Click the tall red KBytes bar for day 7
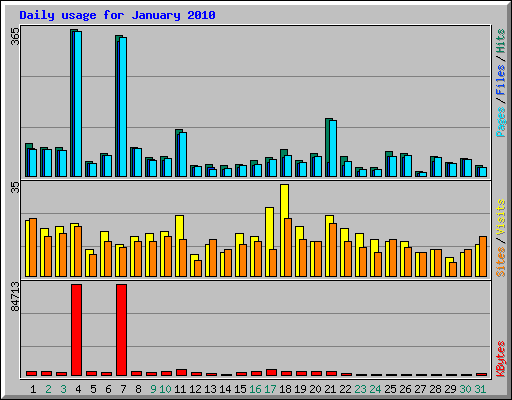 [121, 330]
